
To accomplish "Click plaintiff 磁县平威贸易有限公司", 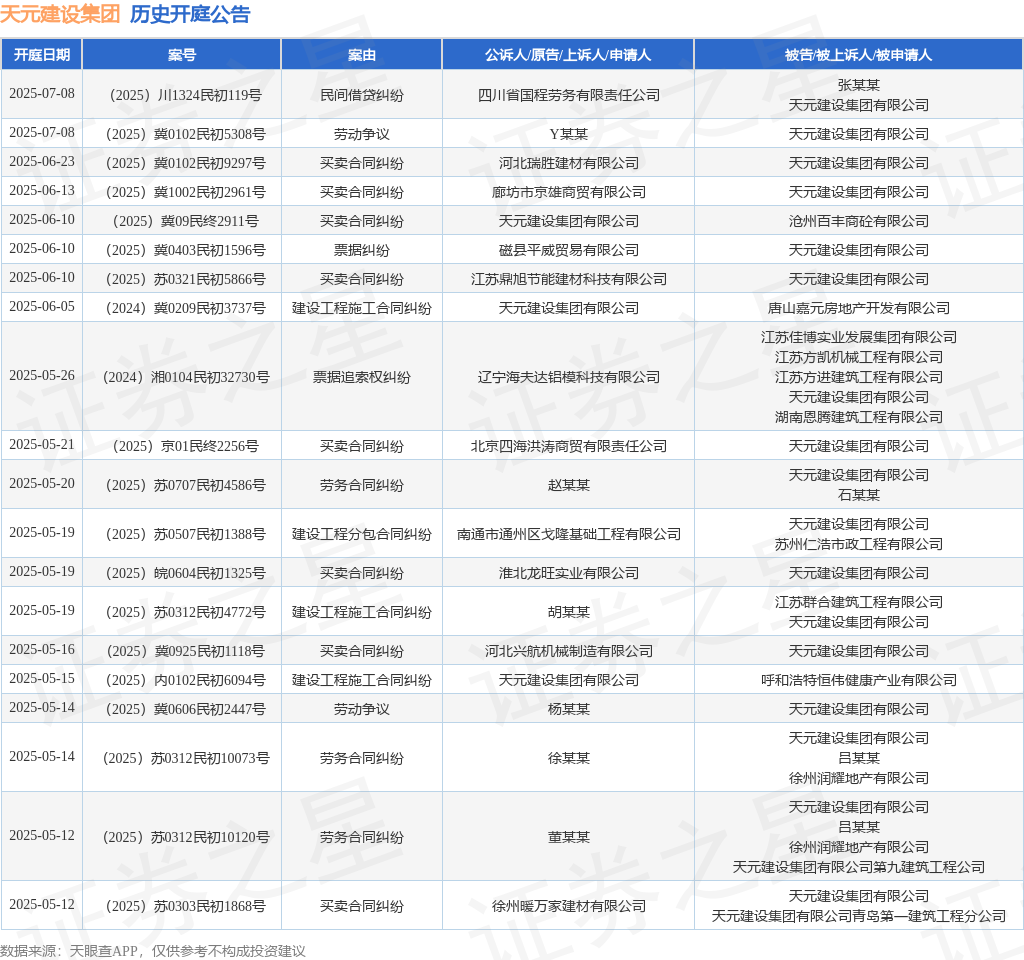I will click(x=568, y=250).
